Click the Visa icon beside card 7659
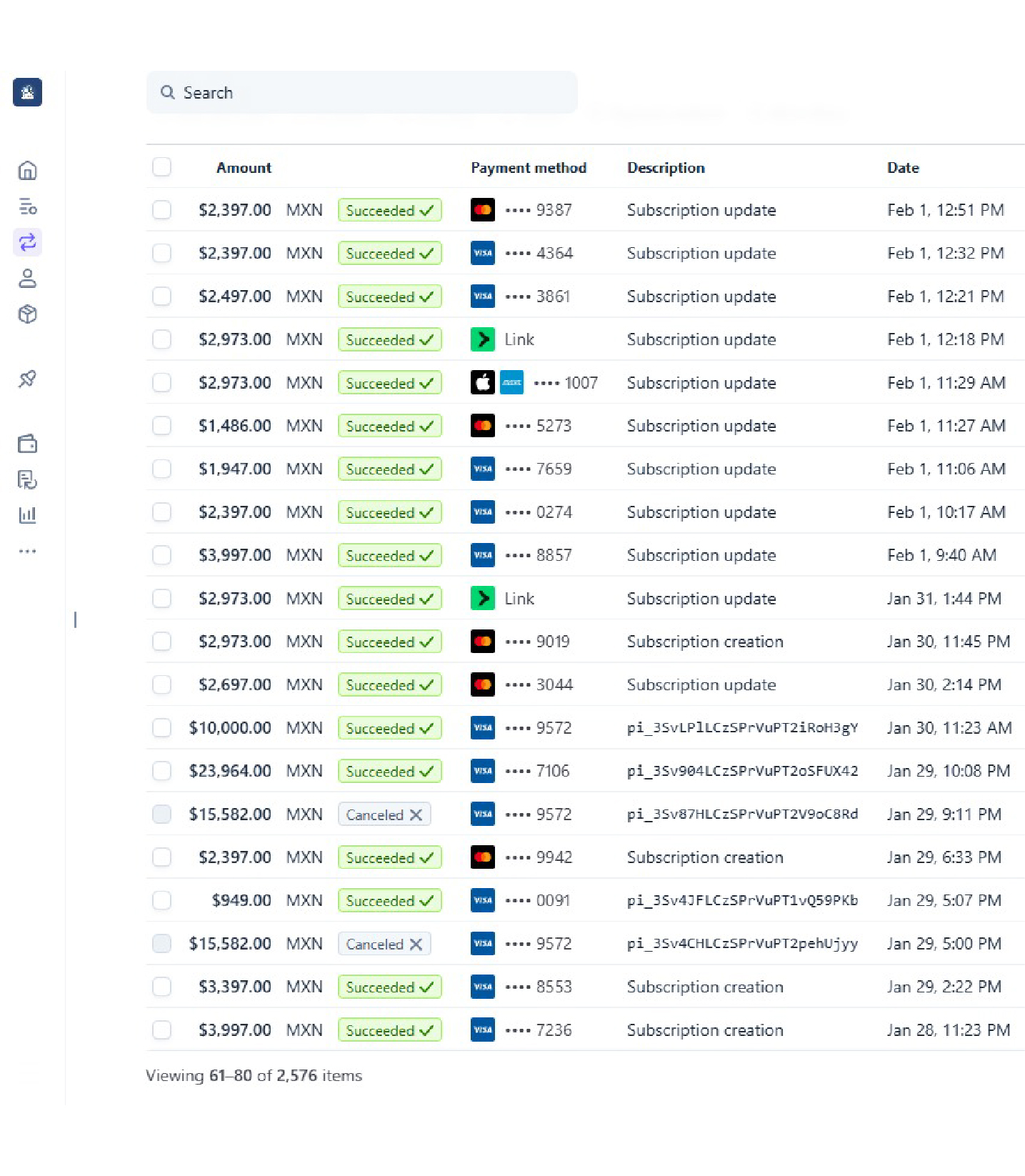1025x1176 pixels. click(483, 469)
